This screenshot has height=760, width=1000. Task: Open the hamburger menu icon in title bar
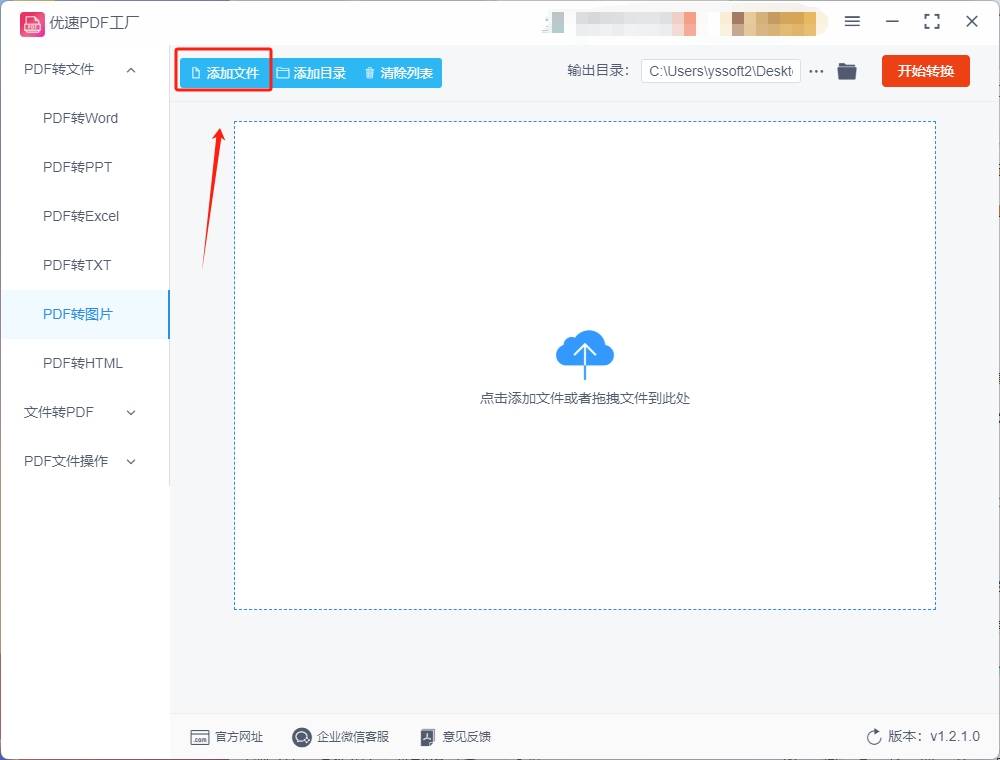852,22
